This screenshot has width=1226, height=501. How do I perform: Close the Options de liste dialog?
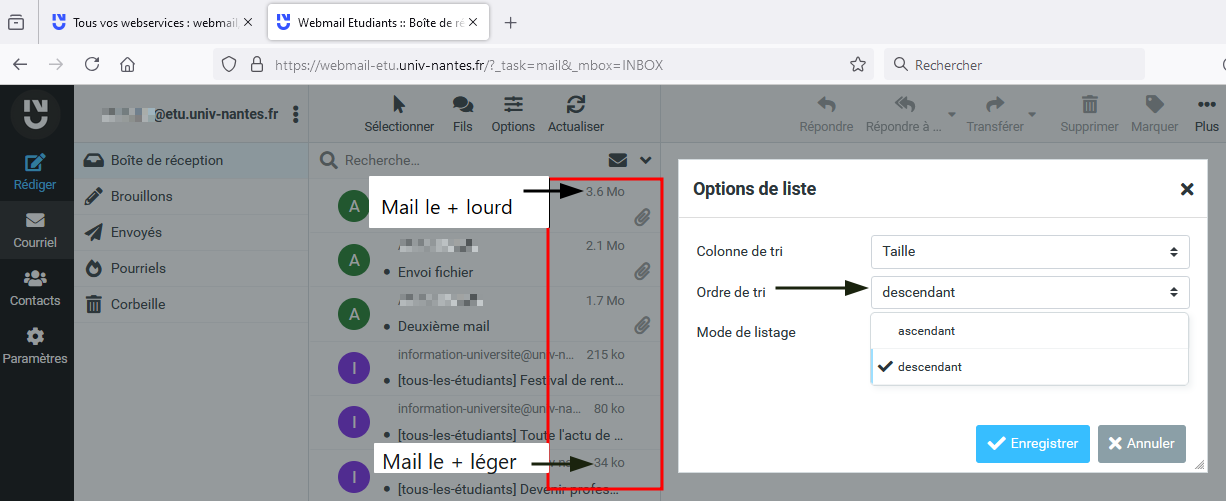[x=1187, y=189]
